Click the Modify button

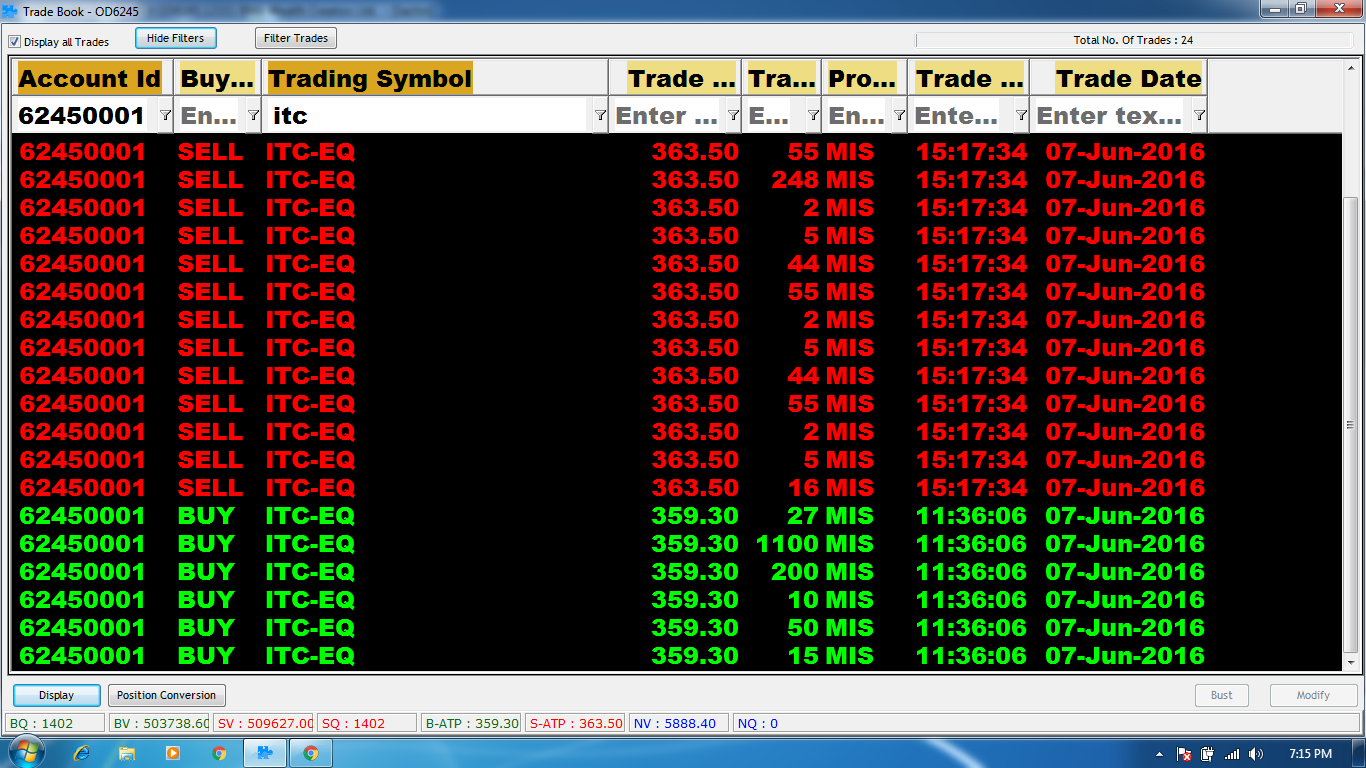click(1313, 695)
